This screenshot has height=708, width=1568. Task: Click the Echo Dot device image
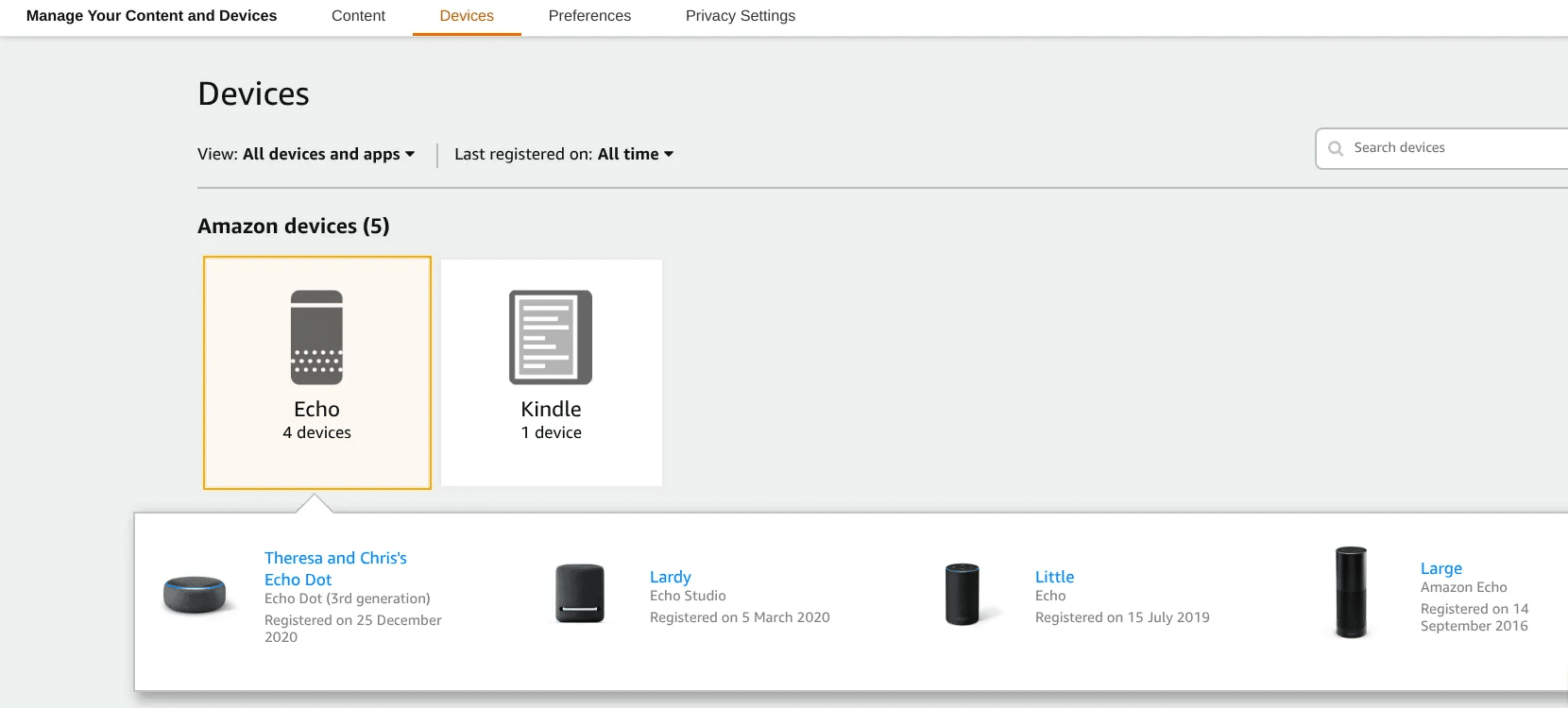tap(195, 595)
